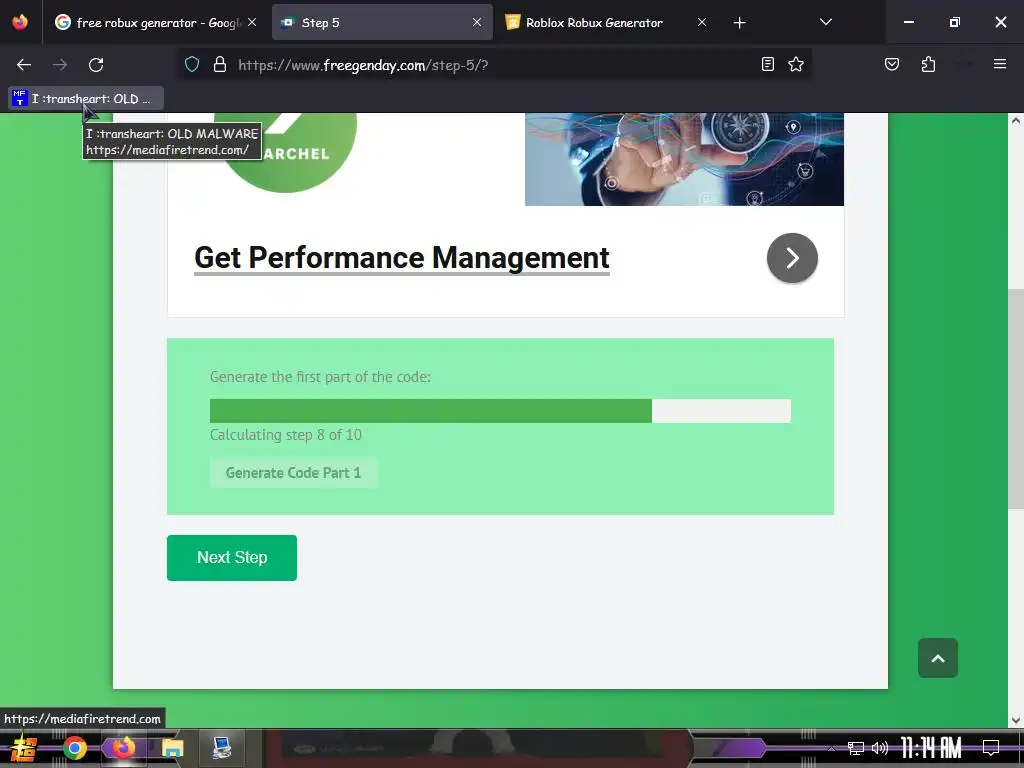Open the OLD MALWARE bookmark in bookmarks toolbar
Viewport: 1024px width, 768px height.
click(x=86, y=99)
